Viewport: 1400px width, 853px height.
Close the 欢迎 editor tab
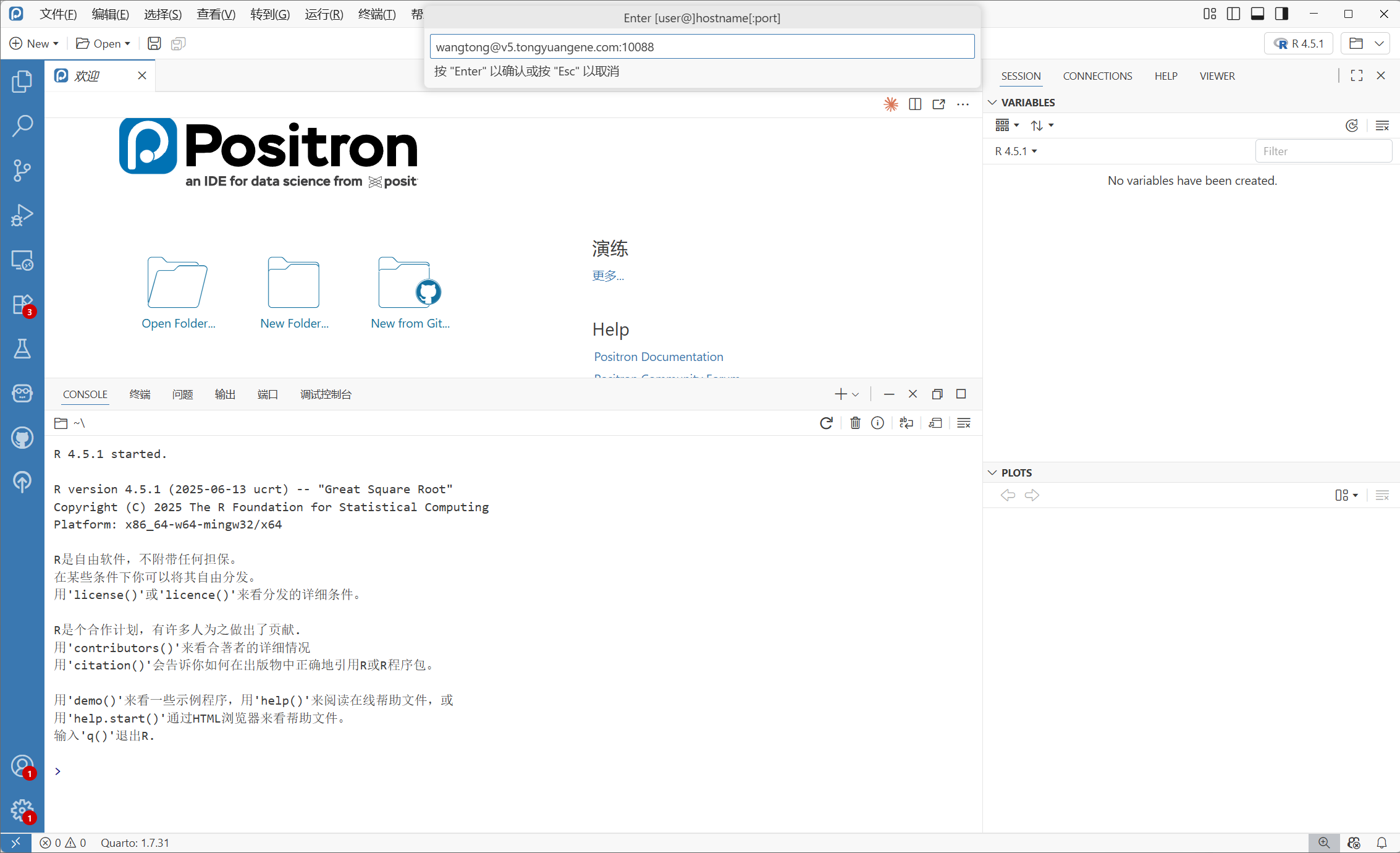coord(142,75)
